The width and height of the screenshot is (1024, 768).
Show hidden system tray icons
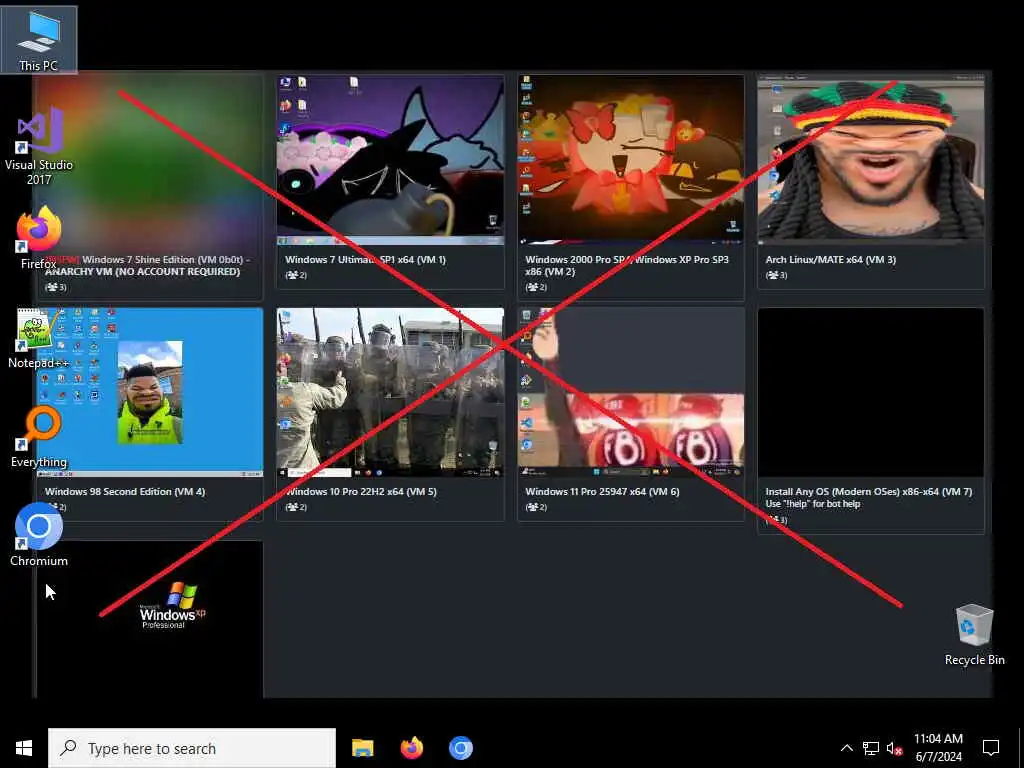coord(846,748)
